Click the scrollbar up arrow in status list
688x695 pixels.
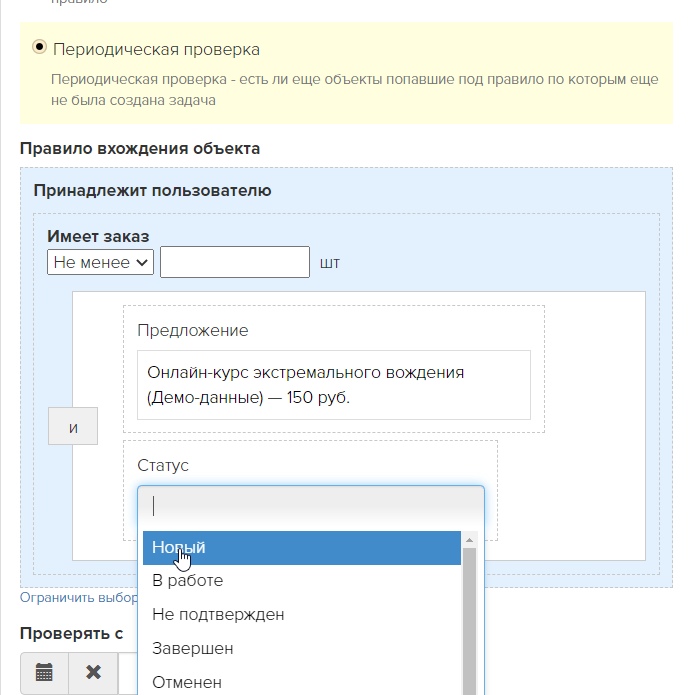pos(468,540)
